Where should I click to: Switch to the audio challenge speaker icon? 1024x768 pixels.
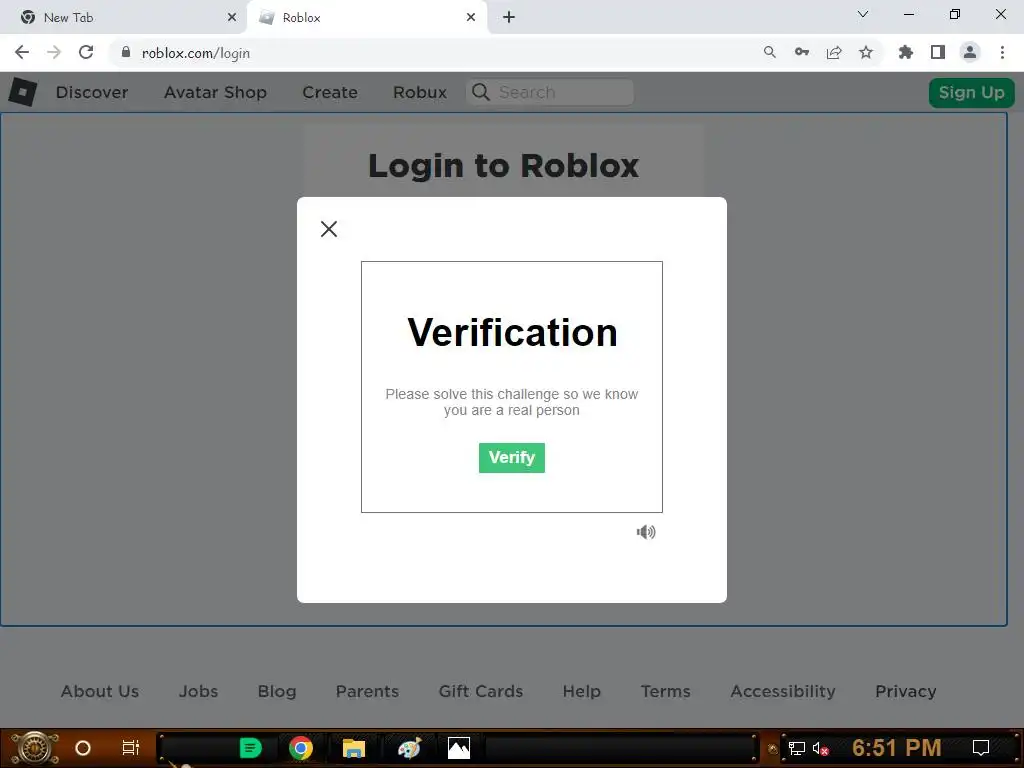[x=646, y=532]
